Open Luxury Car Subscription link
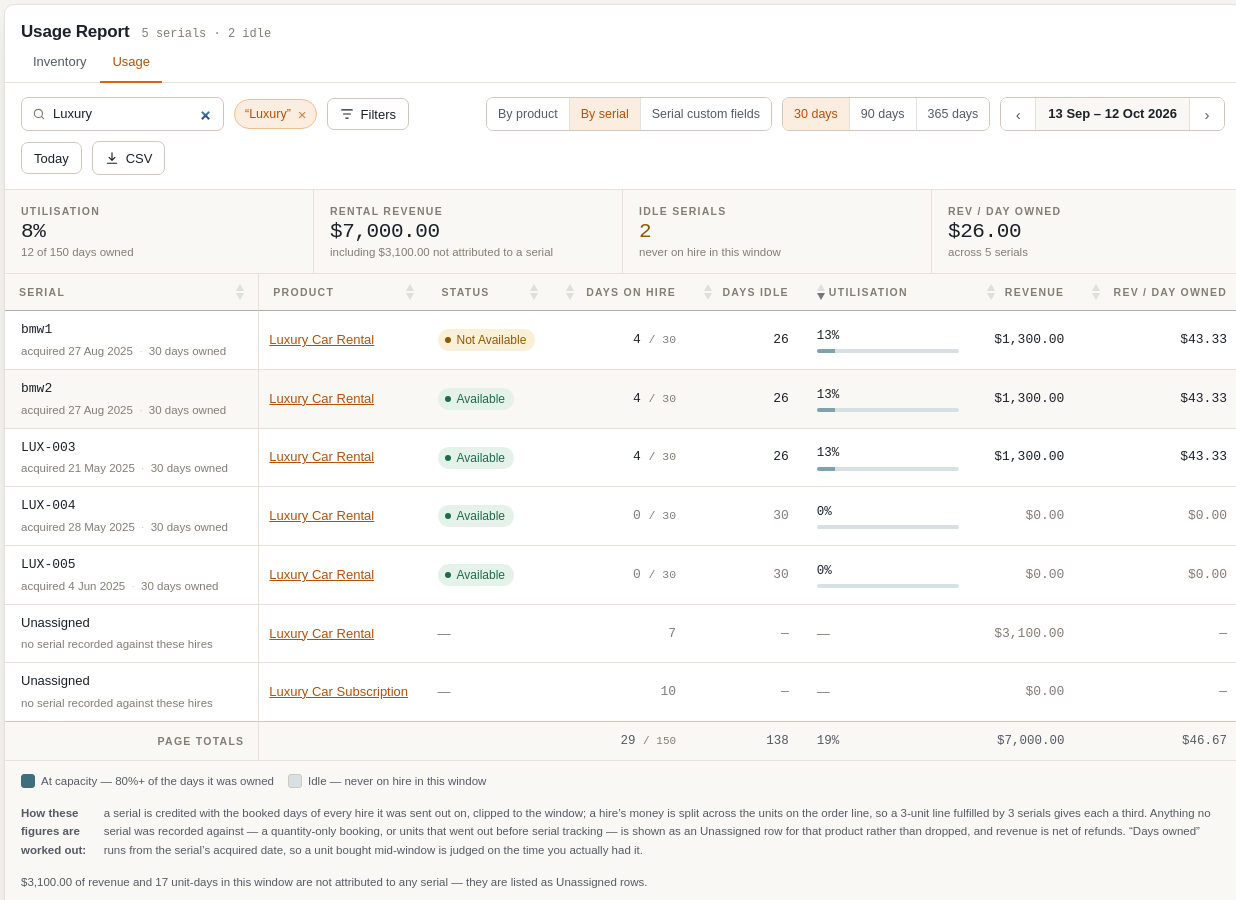 tap(338, 692)
